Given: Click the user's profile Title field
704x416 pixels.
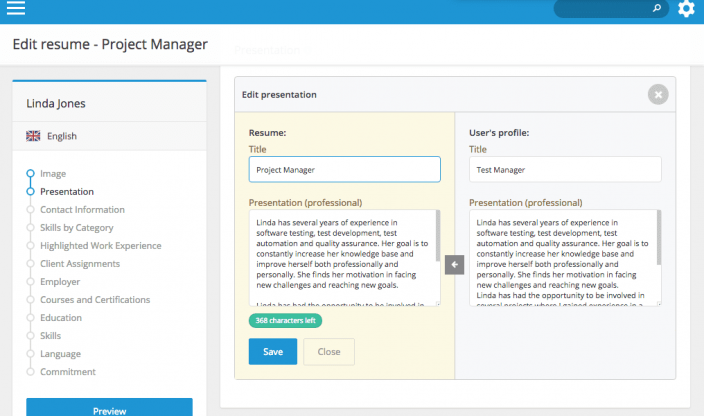Looking at the screenshot, I should 564,170.
